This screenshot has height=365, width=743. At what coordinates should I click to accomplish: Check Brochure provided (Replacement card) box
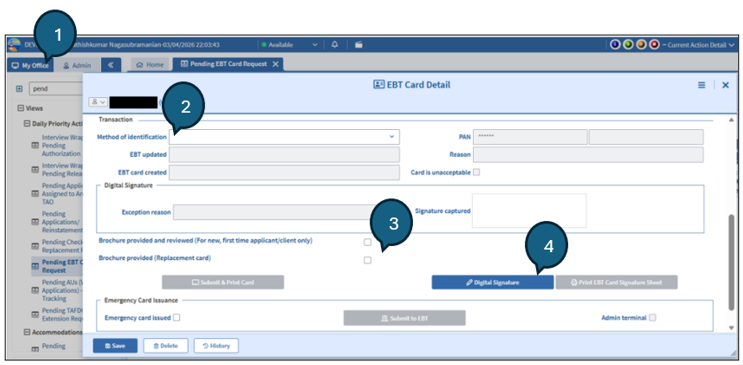[x=367, y=260]
